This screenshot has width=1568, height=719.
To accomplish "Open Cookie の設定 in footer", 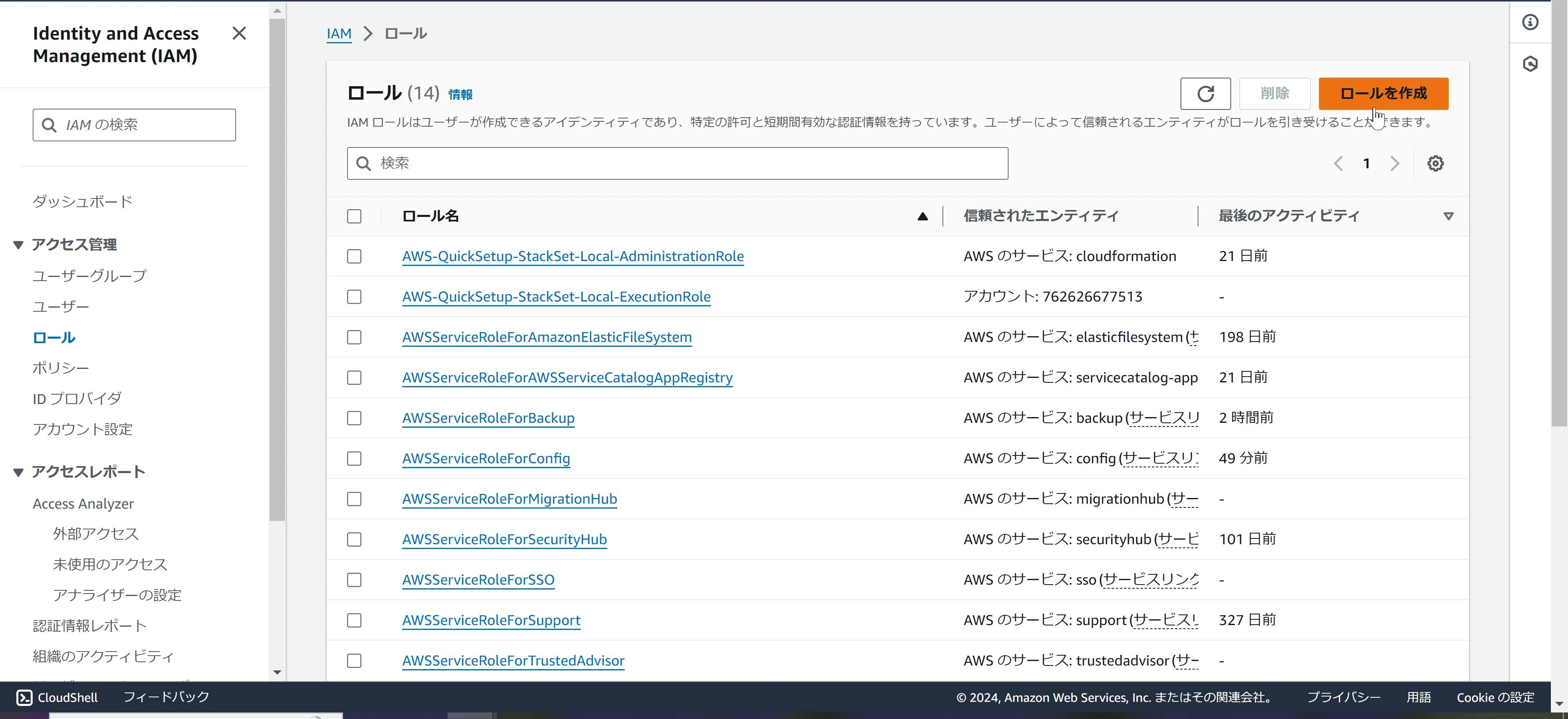I will click(x=1495, y=698).
